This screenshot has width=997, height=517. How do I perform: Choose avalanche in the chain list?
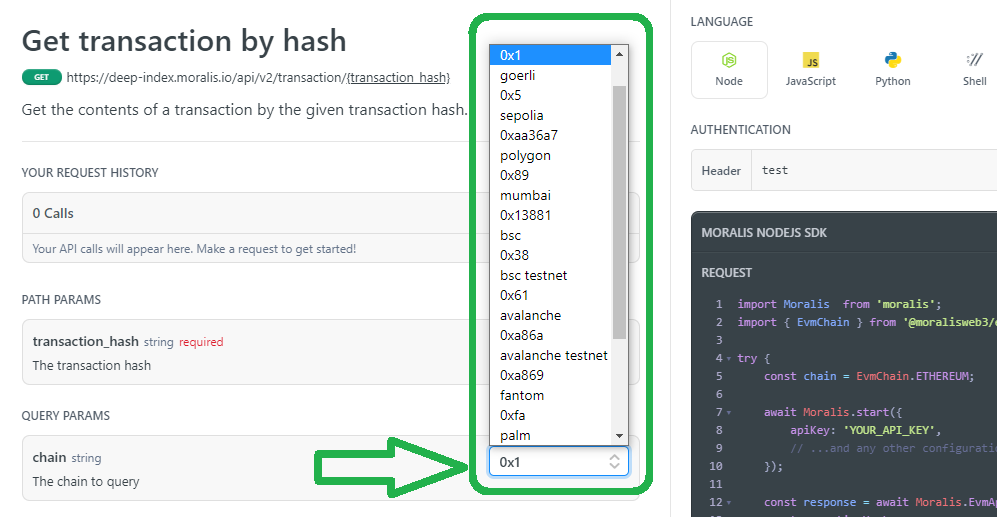[x=550, y=315]
